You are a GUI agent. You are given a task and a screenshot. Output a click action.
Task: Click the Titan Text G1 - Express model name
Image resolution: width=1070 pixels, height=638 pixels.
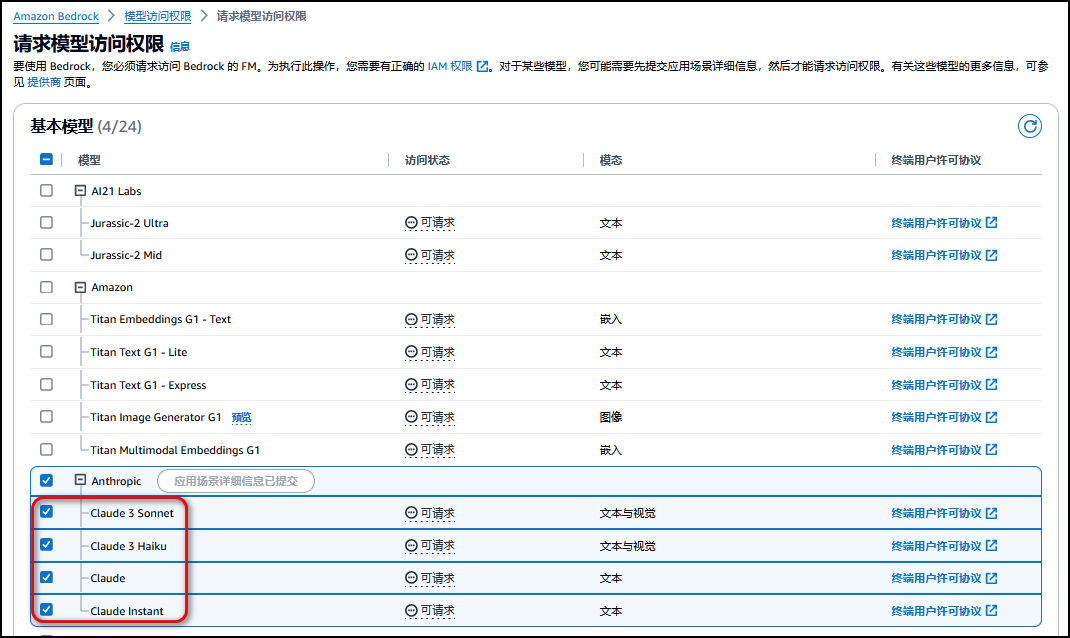pyautogui.click(x=148, y=385)
